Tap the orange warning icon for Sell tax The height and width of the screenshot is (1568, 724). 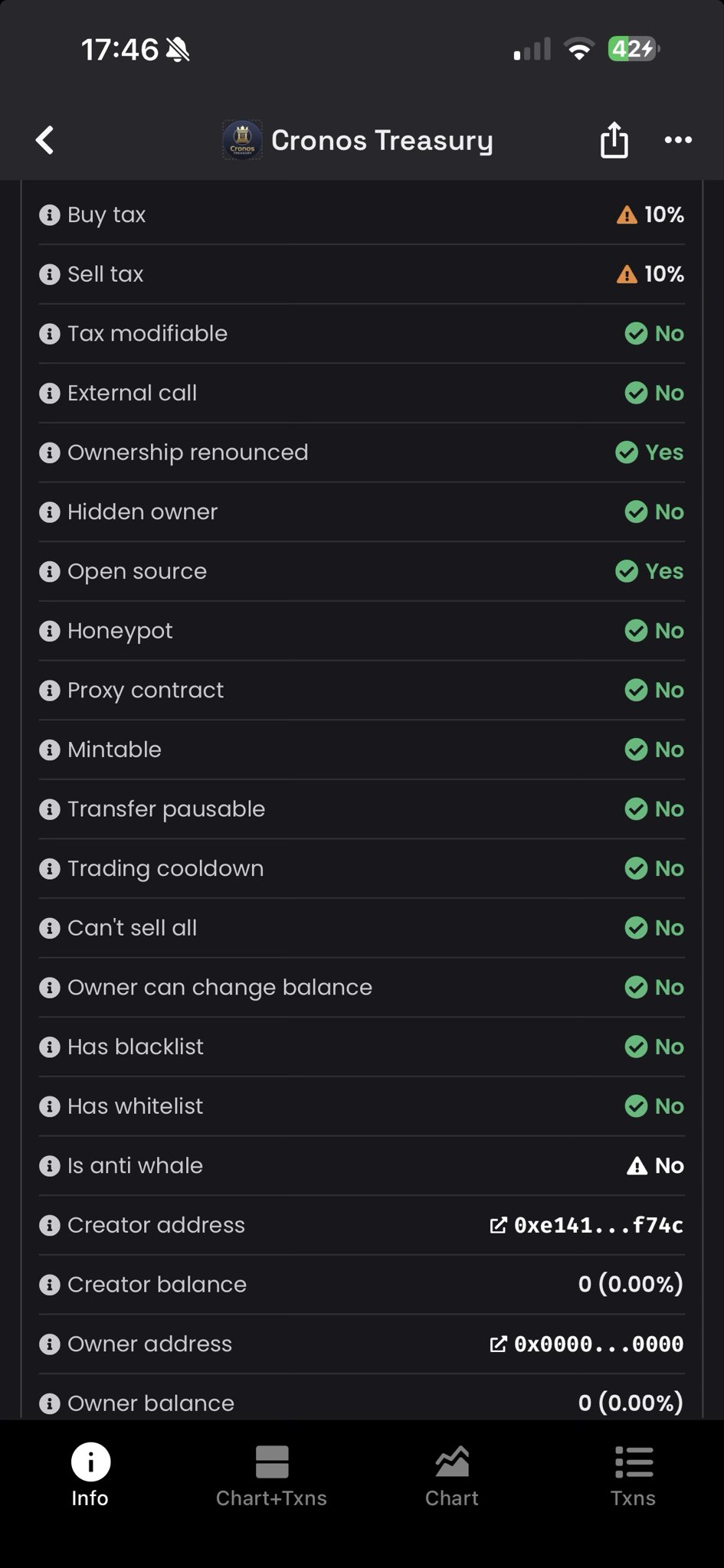pos(627,274)
